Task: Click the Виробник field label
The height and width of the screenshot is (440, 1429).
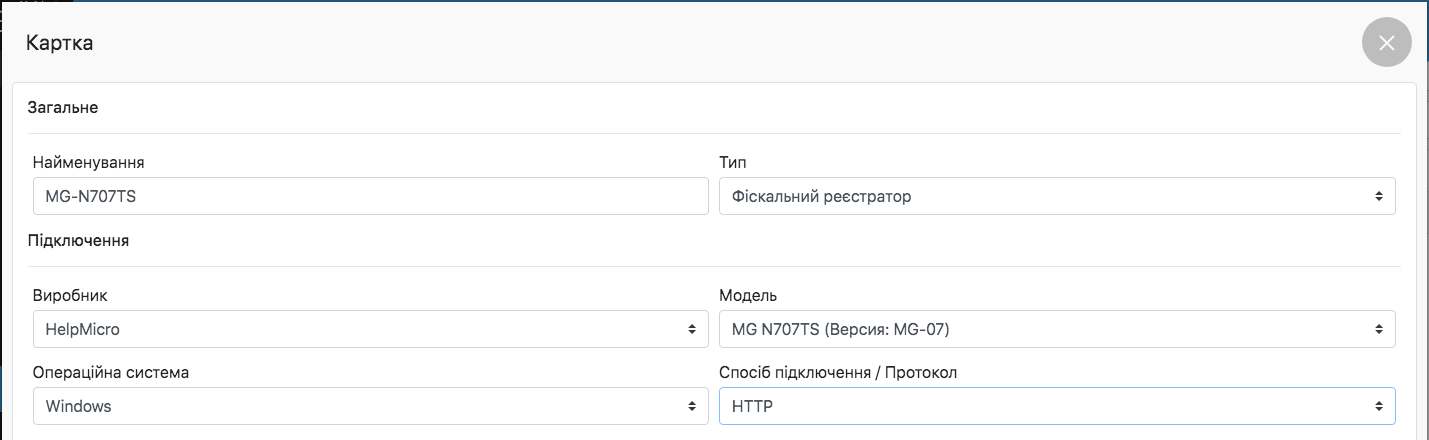Action: tap(72, 295)
